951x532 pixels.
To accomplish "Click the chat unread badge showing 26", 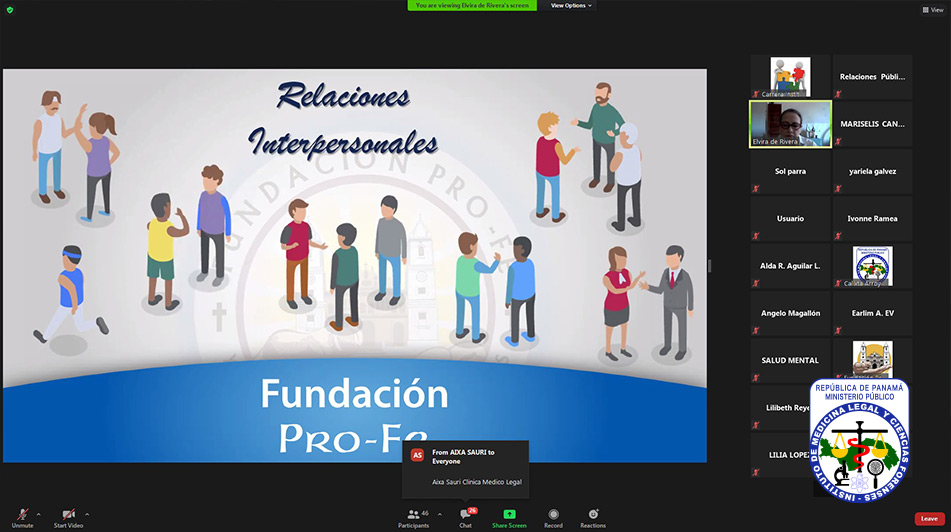I will pyautogui.click(x=472, y=511).
